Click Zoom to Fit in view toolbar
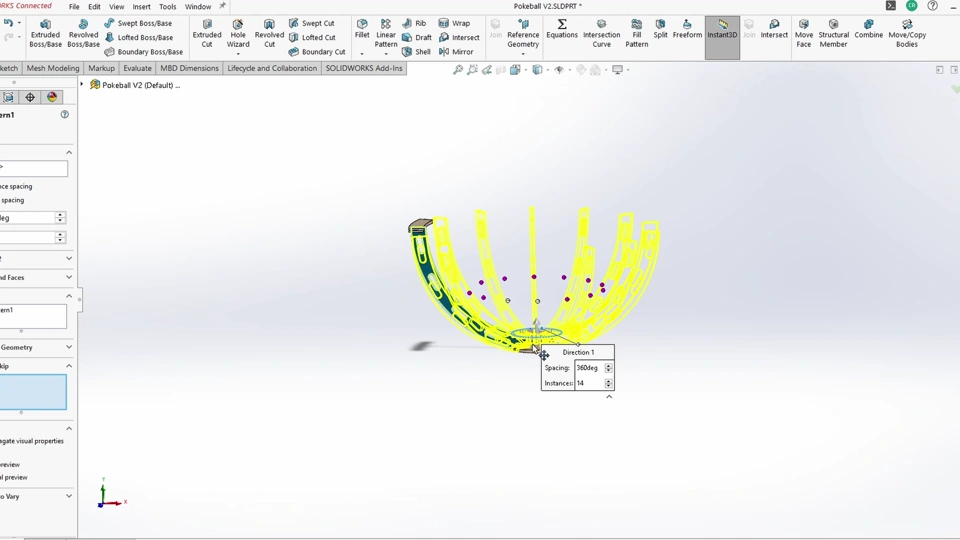Screen dimensions: 960x540 pyautogui.click(x=457, y=70)
